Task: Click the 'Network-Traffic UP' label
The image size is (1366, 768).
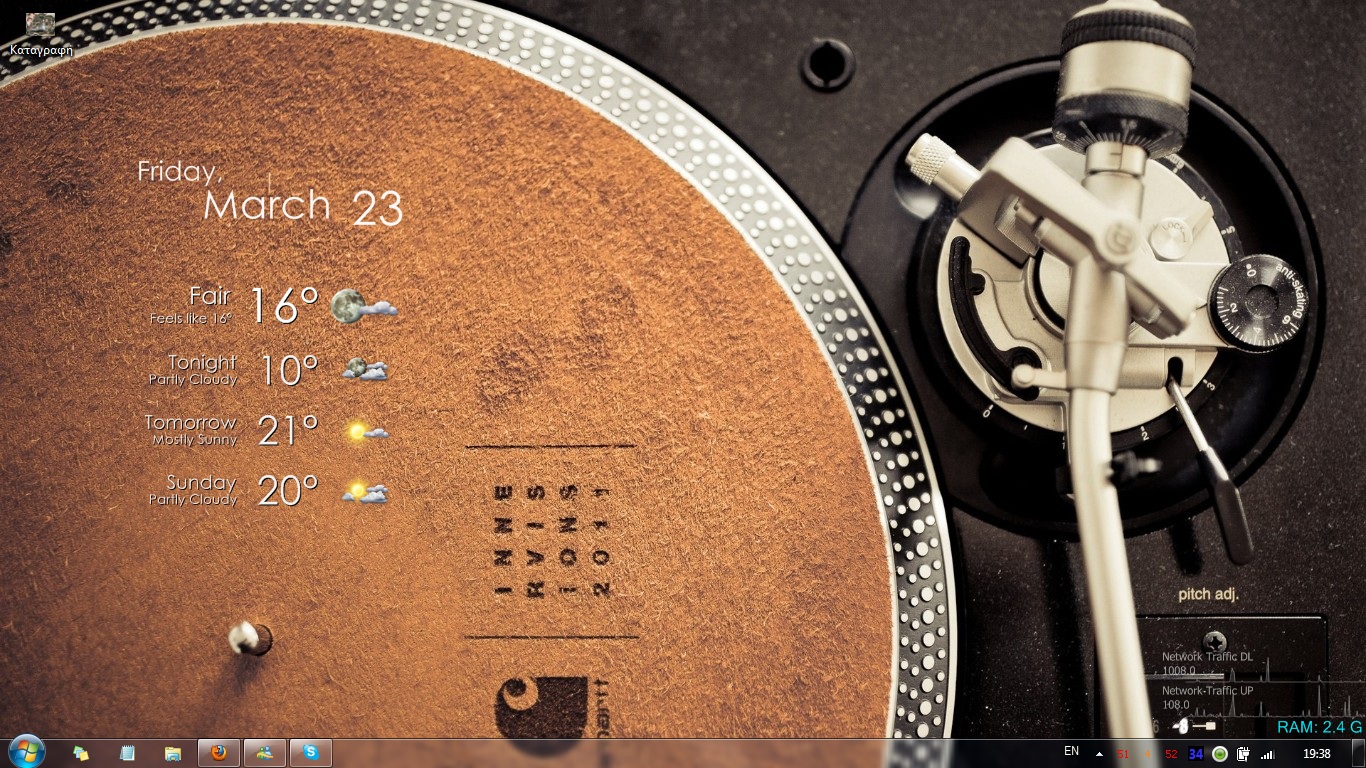Action: (x=1207, y=691)
